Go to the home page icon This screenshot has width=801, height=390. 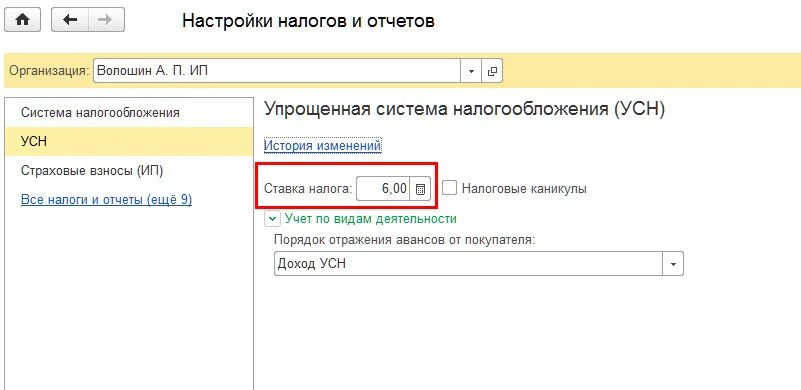(23, 20)
